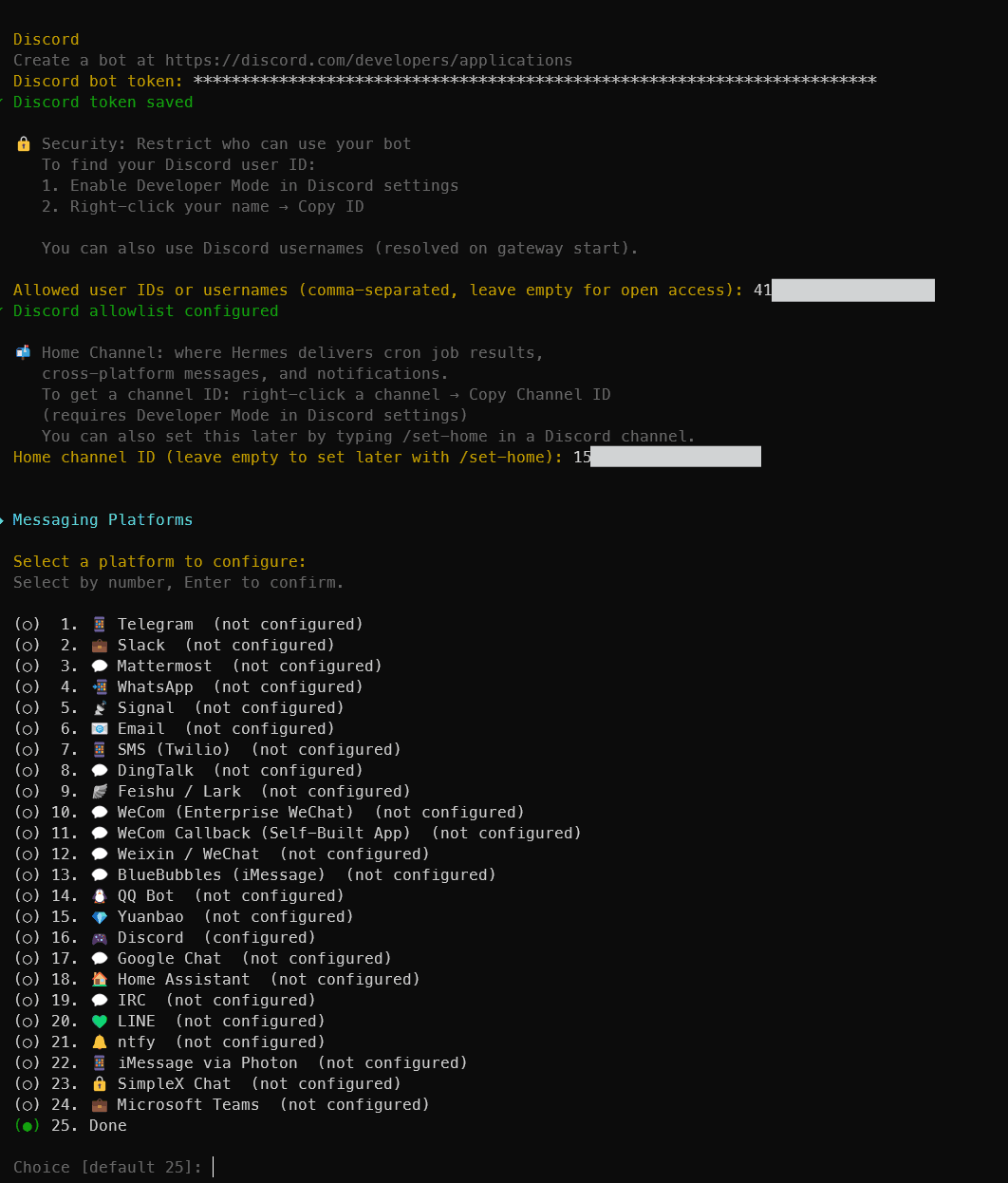Click the SMS (Twilio) phone icon
Image resolution: width=1008 pixels, height=1183 pixels.
coord(99,750)
